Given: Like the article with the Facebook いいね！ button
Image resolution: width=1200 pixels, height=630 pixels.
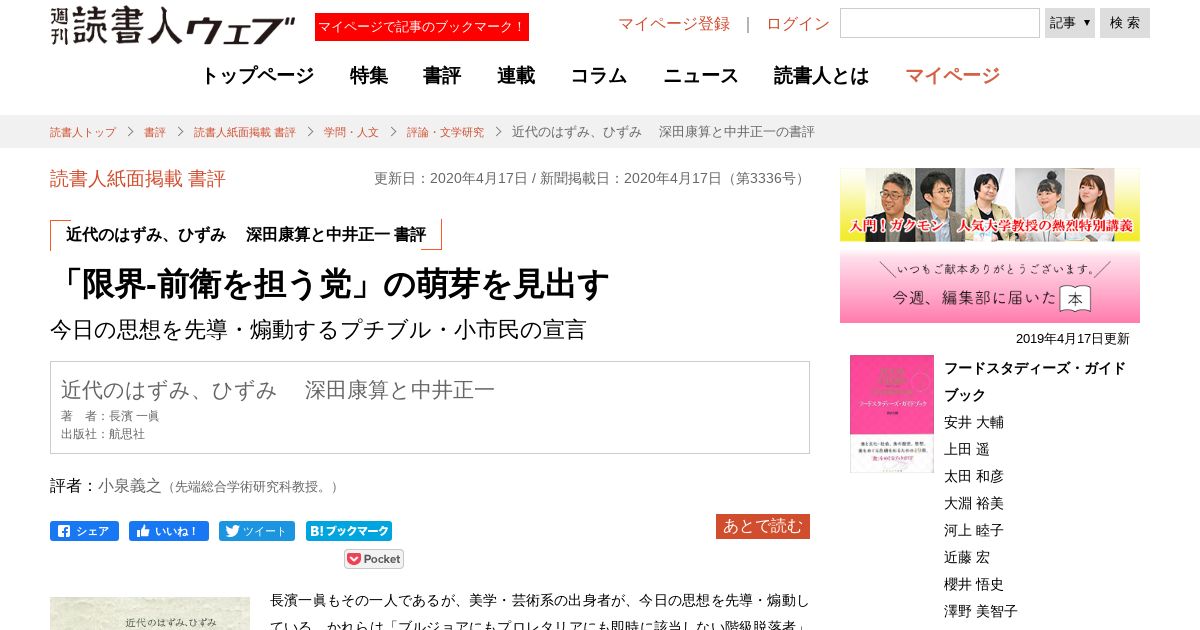Looking at the screenshot, I should [169, 531].
